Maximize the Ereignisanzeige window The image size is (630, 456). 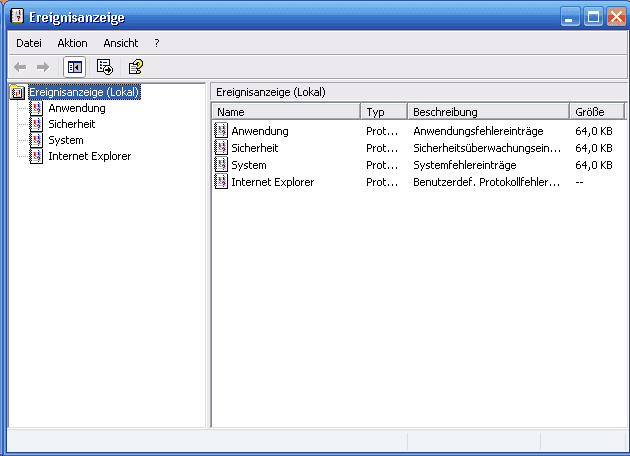[593, 17]
